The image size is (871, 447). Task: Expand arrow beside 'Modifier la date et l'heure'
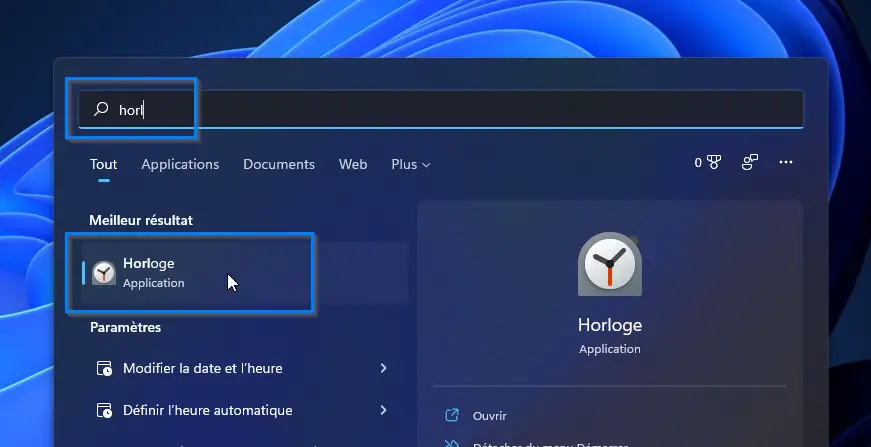[383, 368]
